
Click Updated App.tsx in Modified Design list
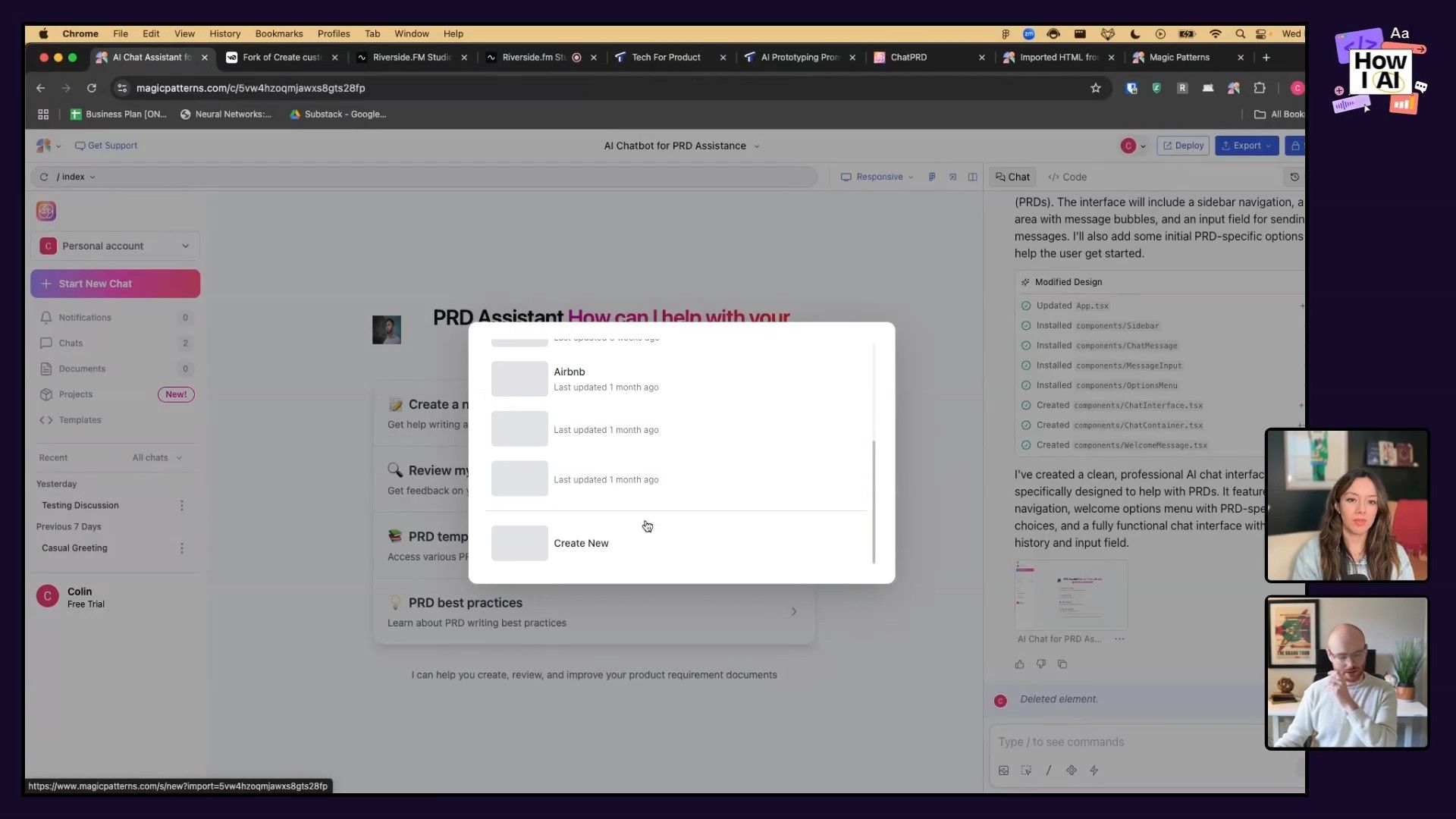pos(1072,306)
